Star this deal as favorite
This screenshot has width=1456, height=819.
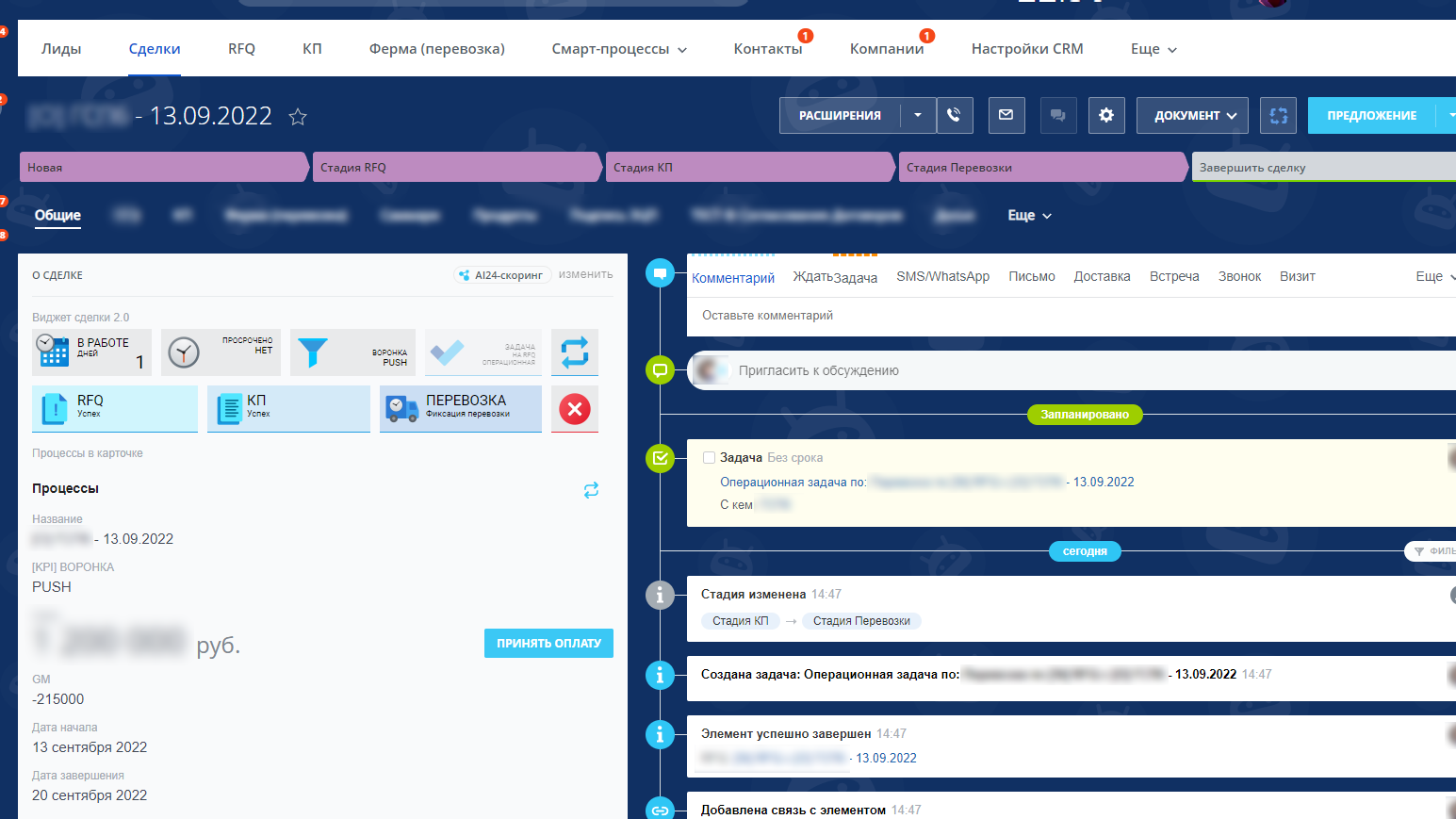(x=298, y=117)
